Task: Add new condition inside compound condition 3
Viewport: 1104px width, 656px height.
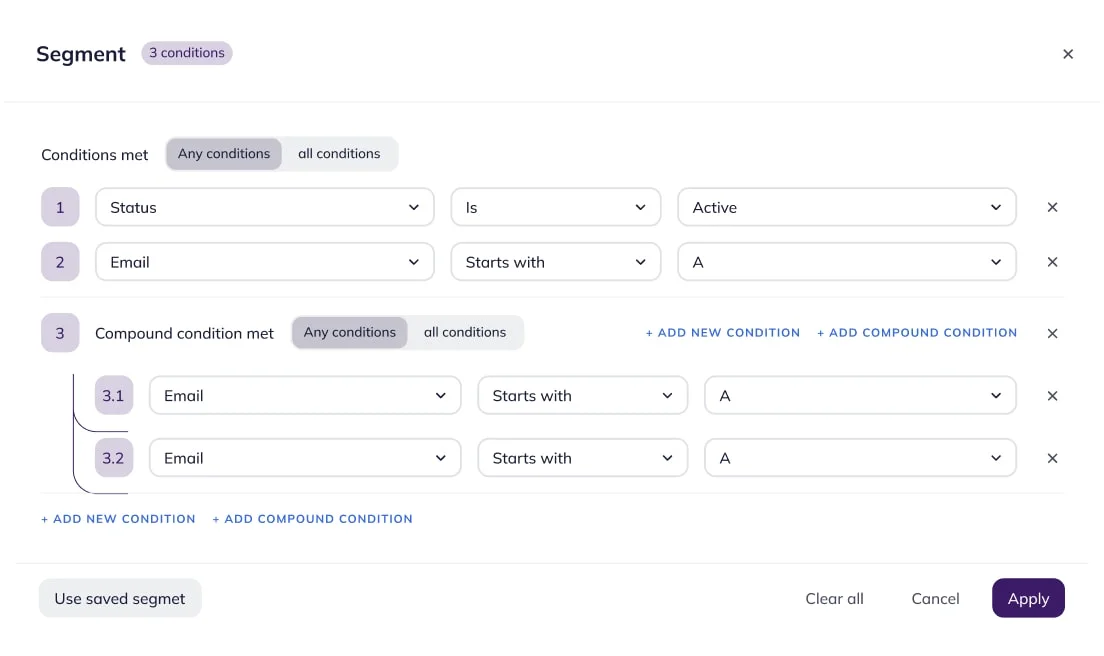Action: click(x=723, y=333)
